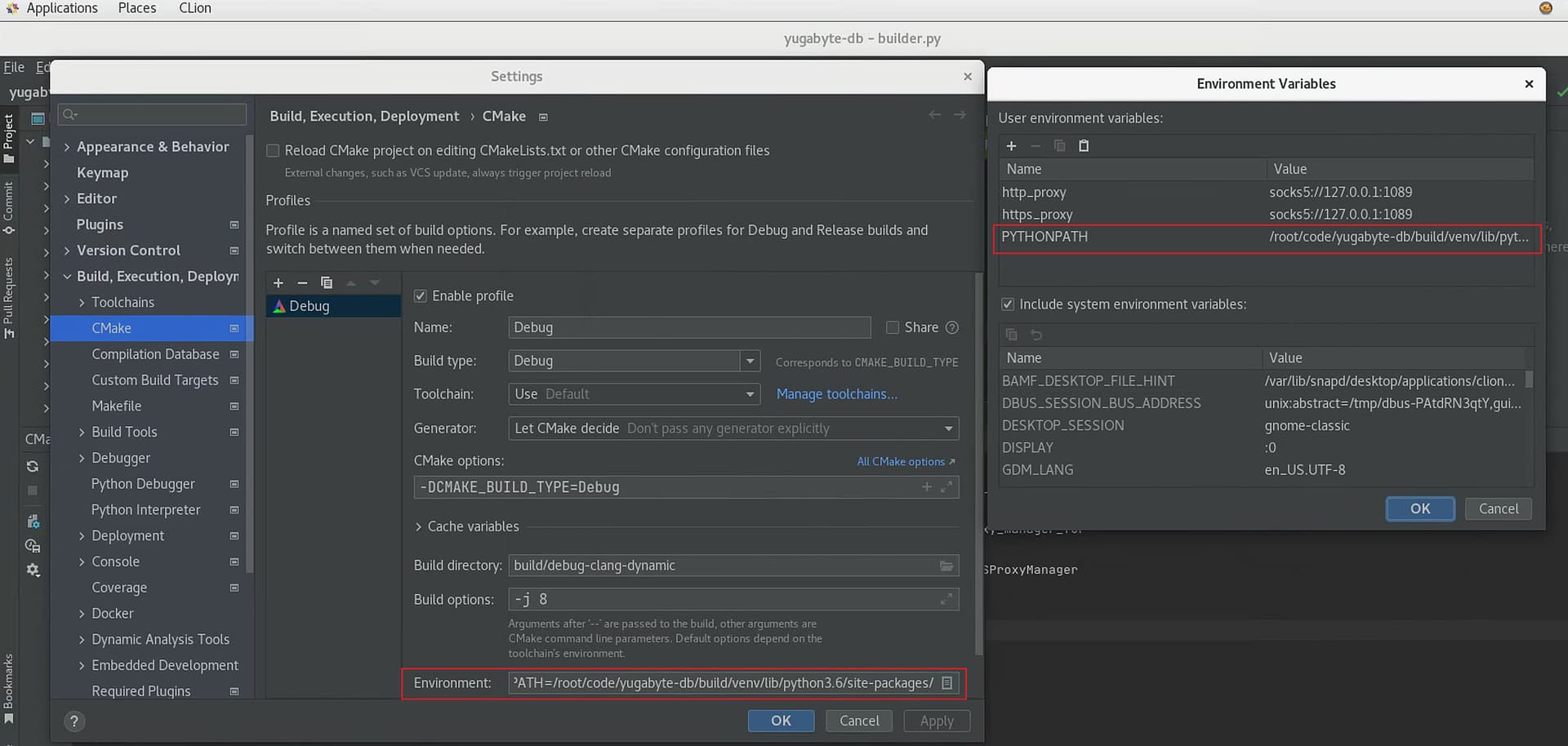Open the CLion app menu
The width and height of the screenshot is (1568, 746).
194,8
